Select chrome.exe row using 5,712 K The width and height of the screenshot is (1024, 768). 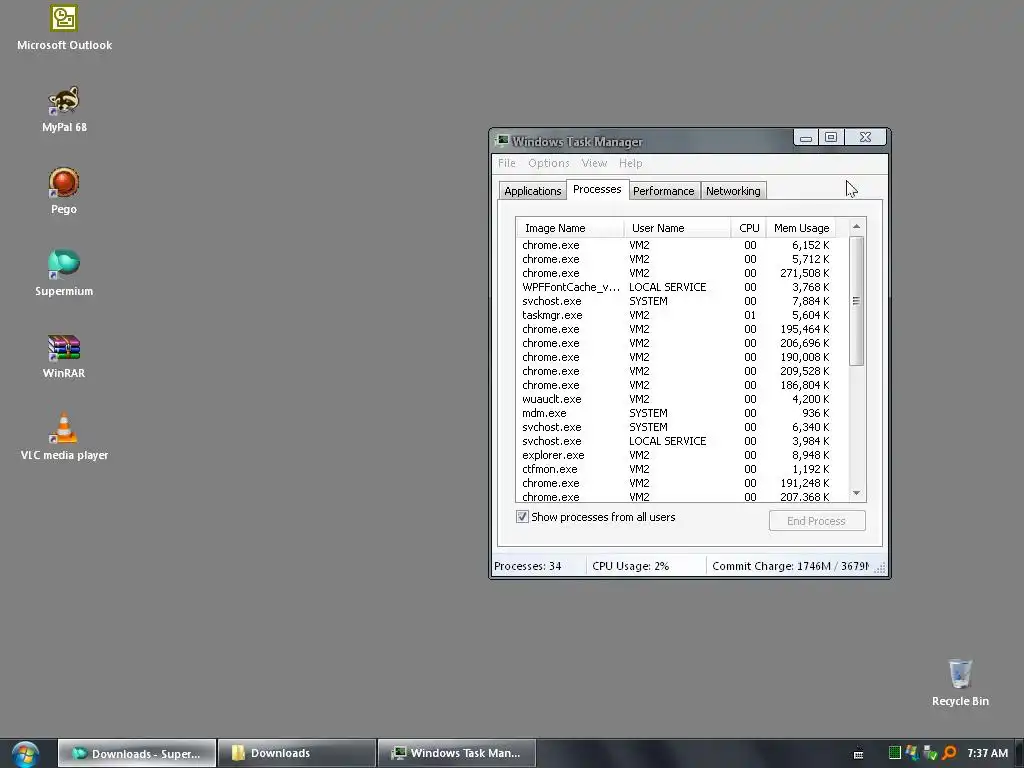(676, 259)
